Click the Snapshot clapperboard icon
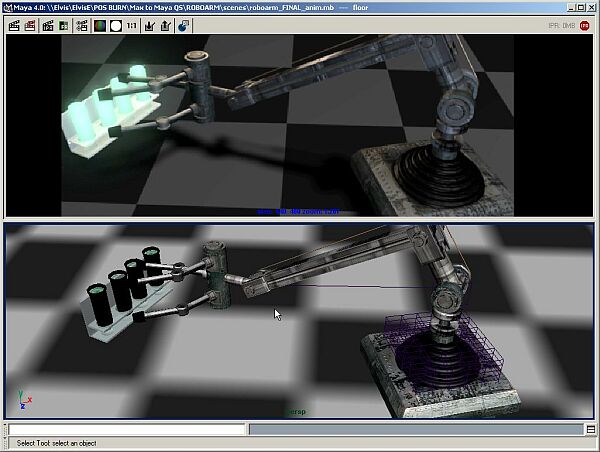 48,26
